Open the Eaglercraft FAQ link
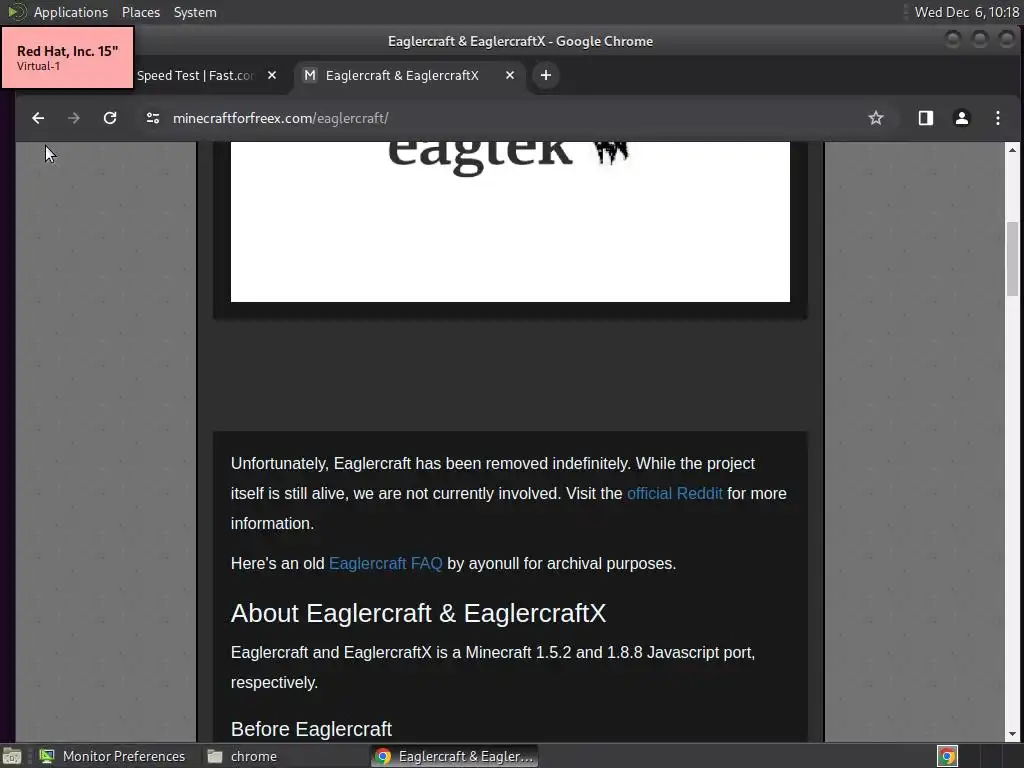 pos(385,564)
